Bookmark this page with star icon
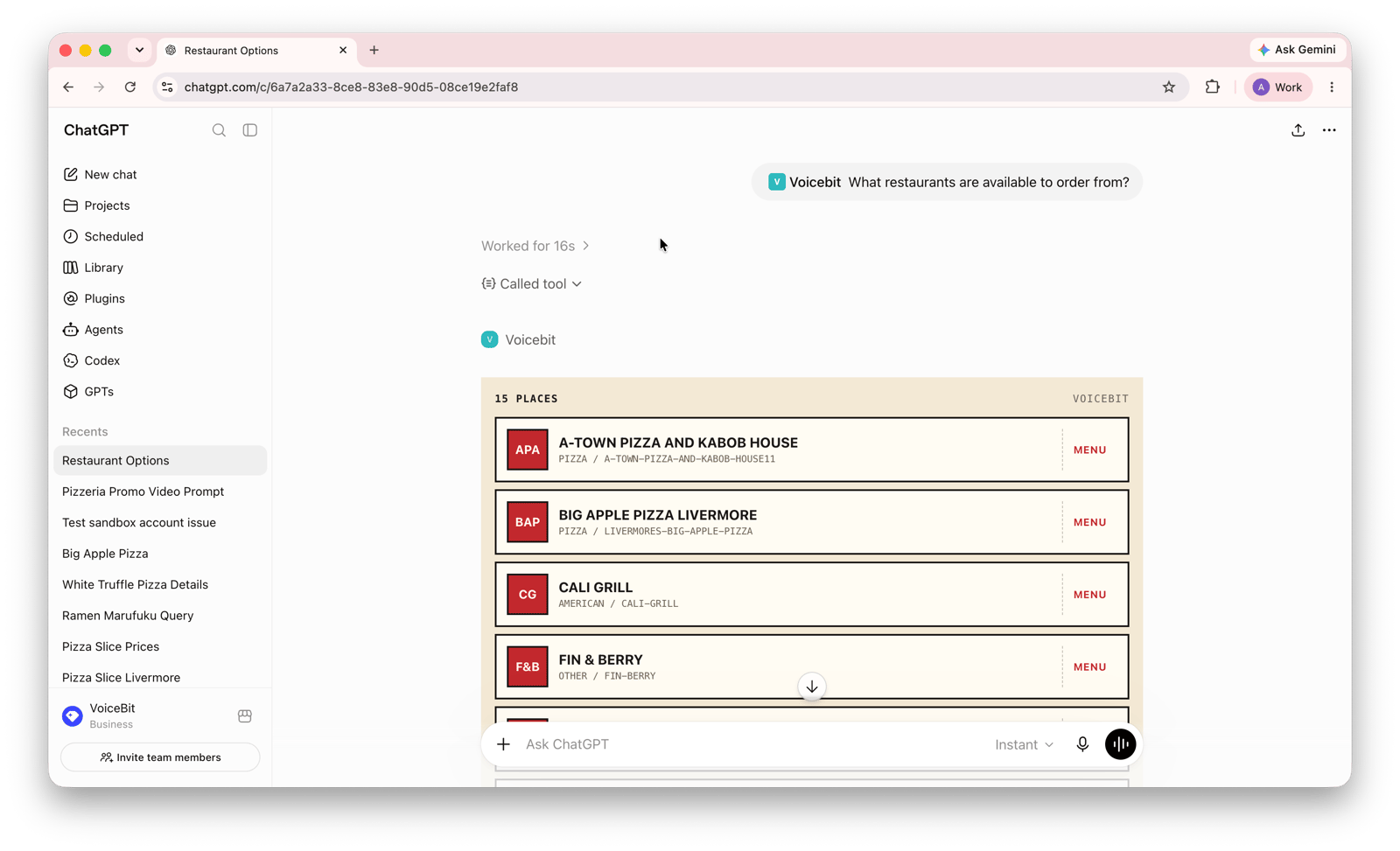 tap(1169, 87)
